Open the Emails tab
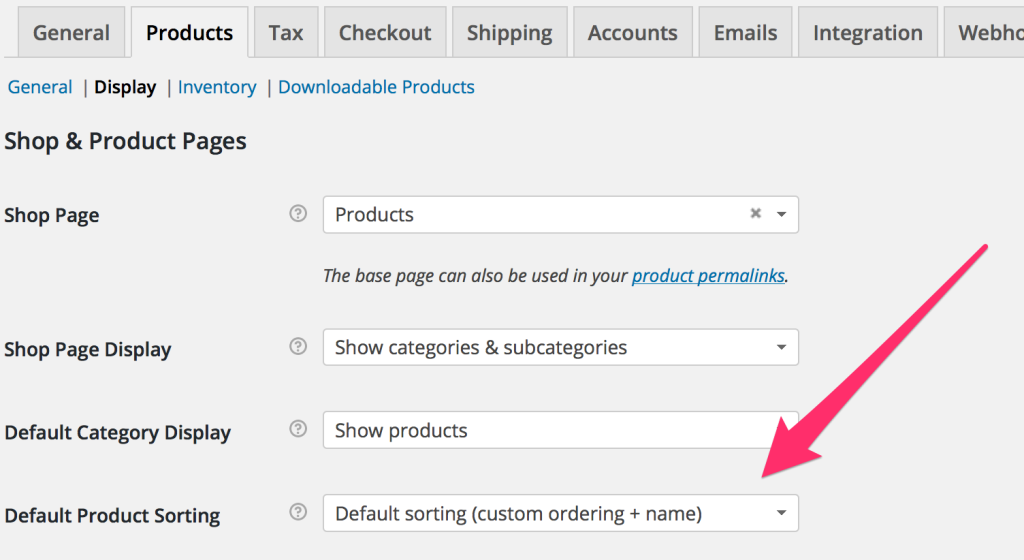 tap(745, 33)
